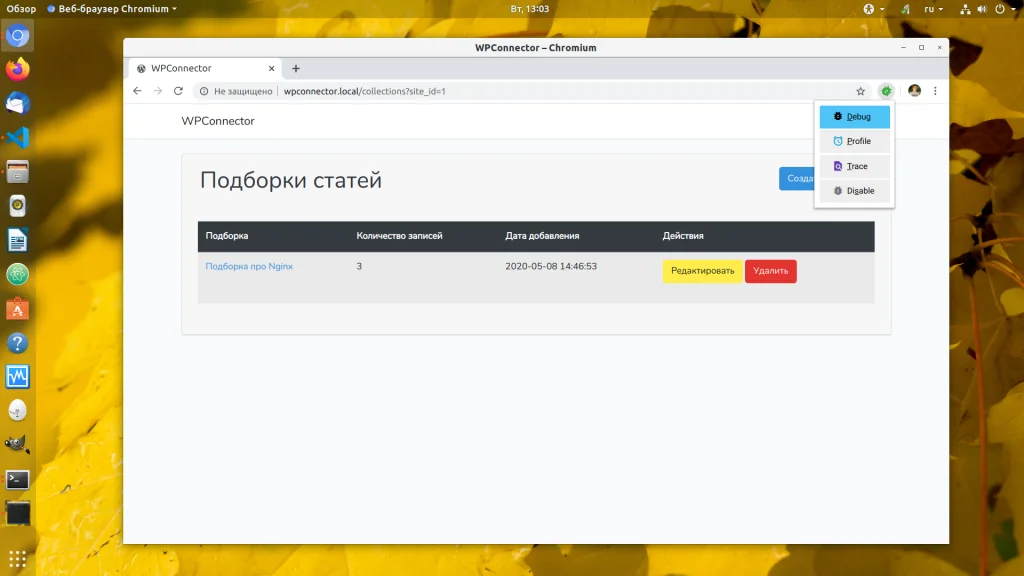
Task: Click the green Xdebug helper extension icon
Action: [x=886, y=91]
